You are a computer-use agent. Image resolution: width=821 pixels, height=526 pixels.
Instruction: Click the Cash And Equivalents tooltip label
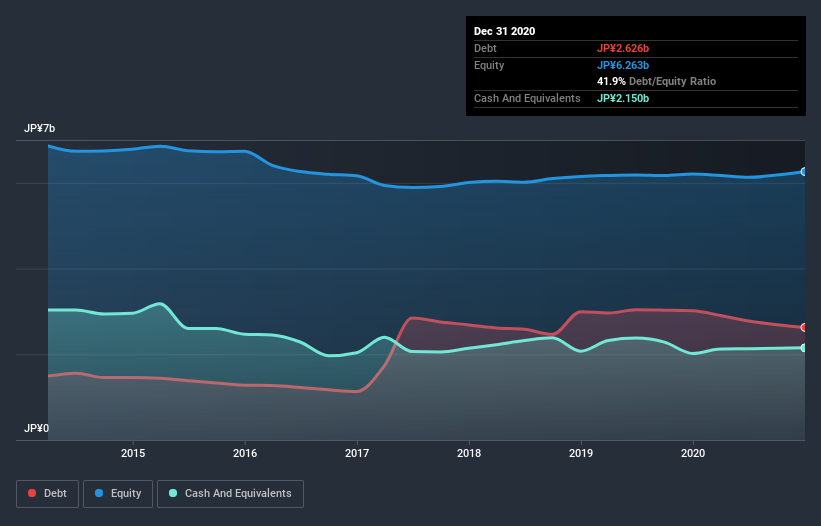click(x=527, y=98)
